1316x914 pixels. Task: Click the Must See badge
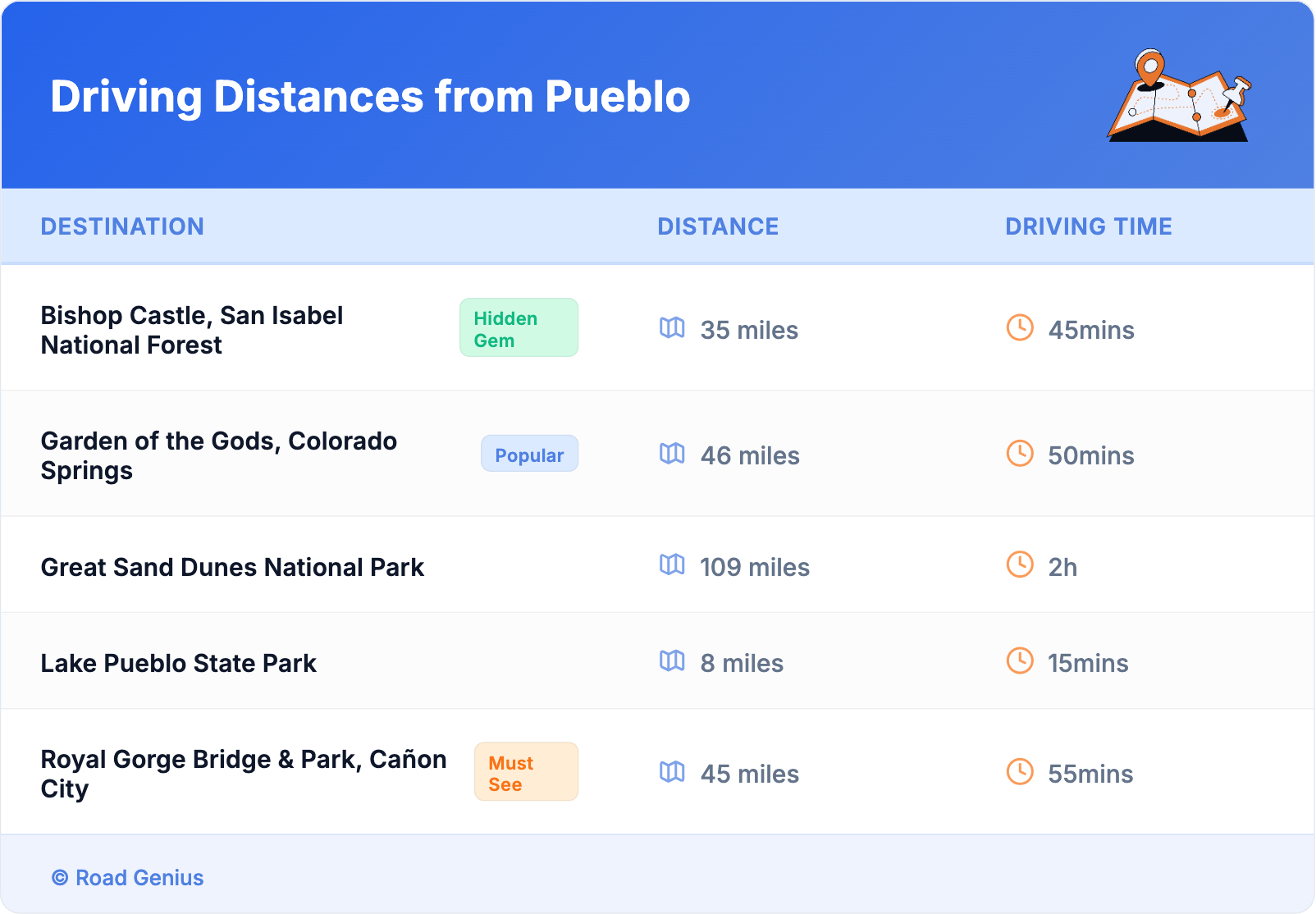tap(526, 772)
